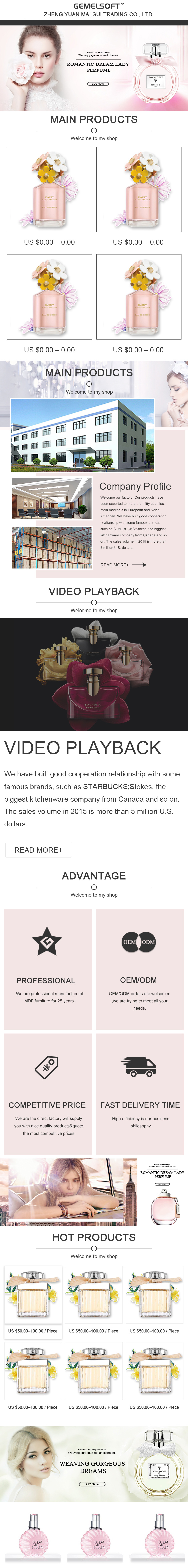Screen dimensions: 188x1568
Task: Click the READ MORE+ arrow in Company Profile
Action: coord(139,565)
